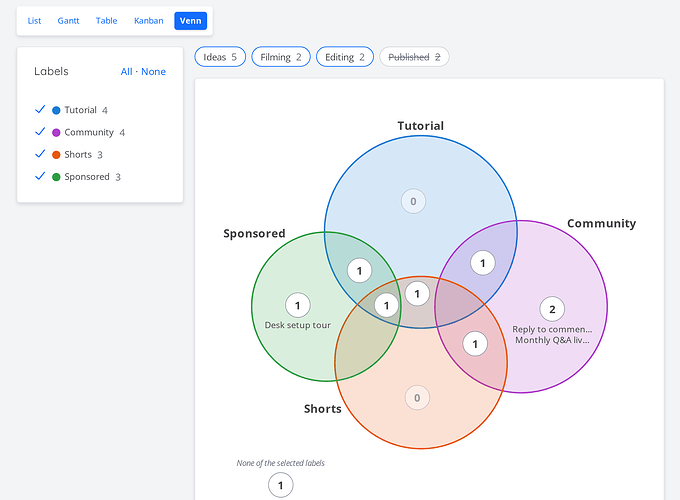
Task: Toggle the Editing 2 status filter
Action: click(345, 57)
